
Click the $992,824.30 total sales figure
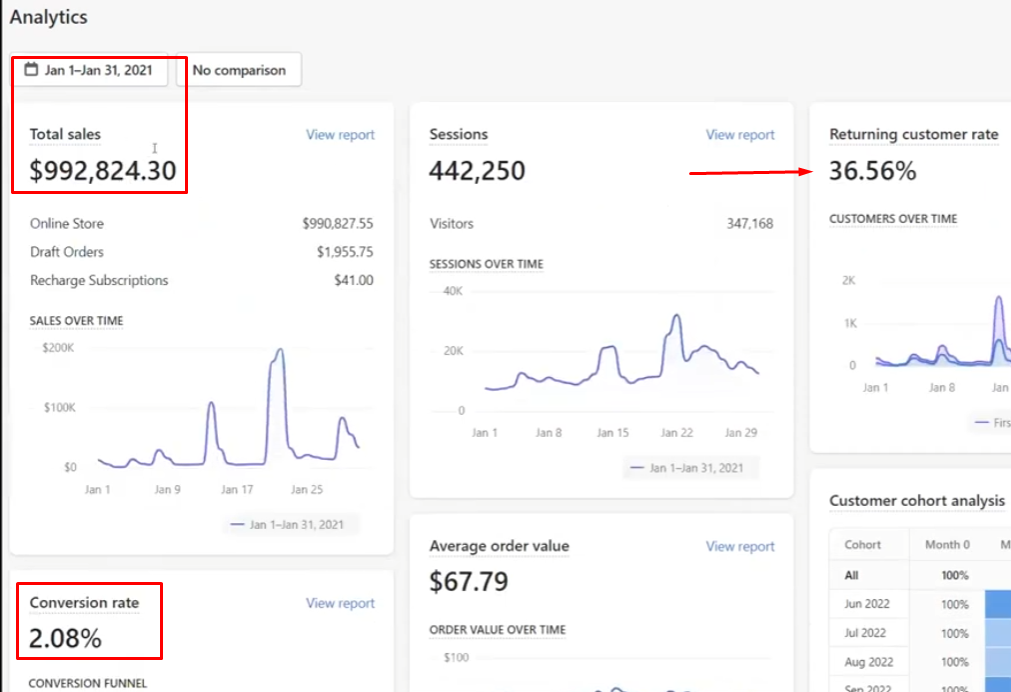(x=103, y=170)
